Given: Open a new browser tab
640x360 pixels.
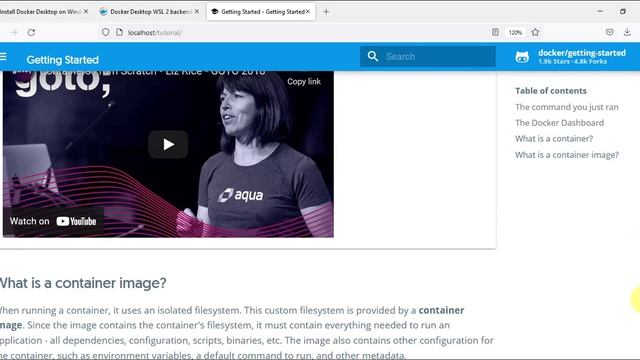Looking at the screenshot, I should coord(326,12).
